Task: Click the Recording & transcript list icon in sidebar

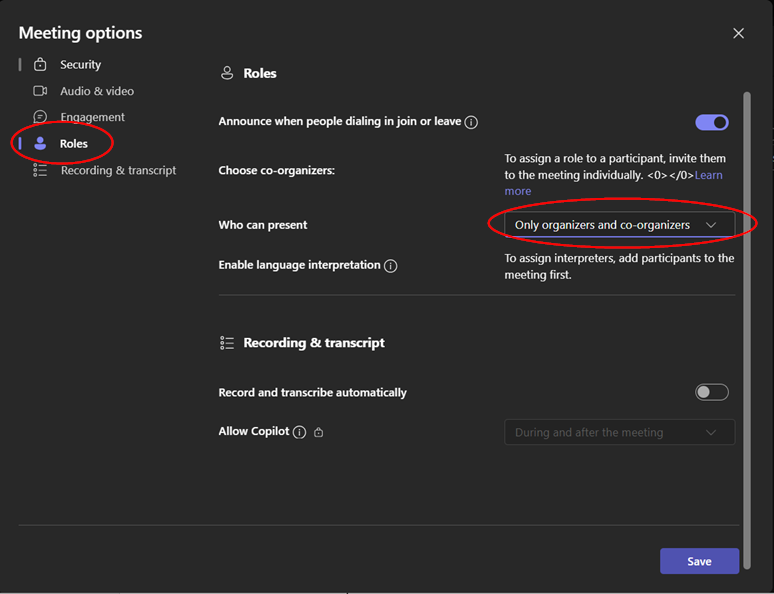Action: point(40,170)
